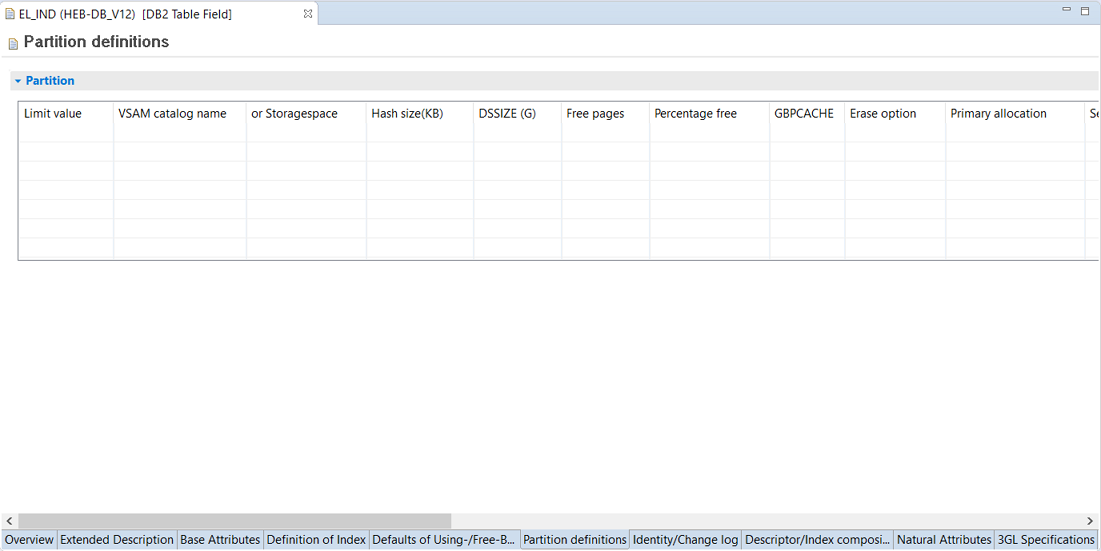The height and width of the screenshot is (551, 1101).
Task: Open Defaults of Using-/Free-B... tab
Action: tap(444, 540)
